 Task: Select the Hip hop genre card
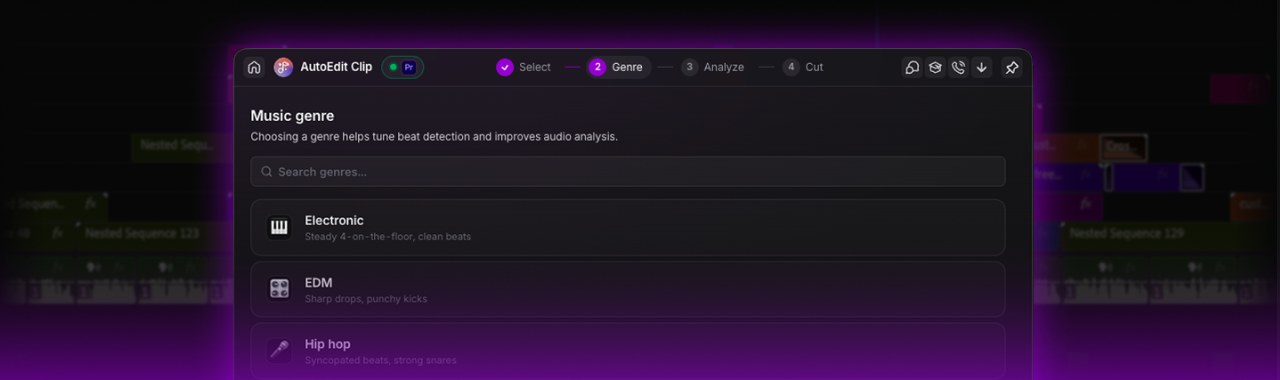(x=628, y=350)
